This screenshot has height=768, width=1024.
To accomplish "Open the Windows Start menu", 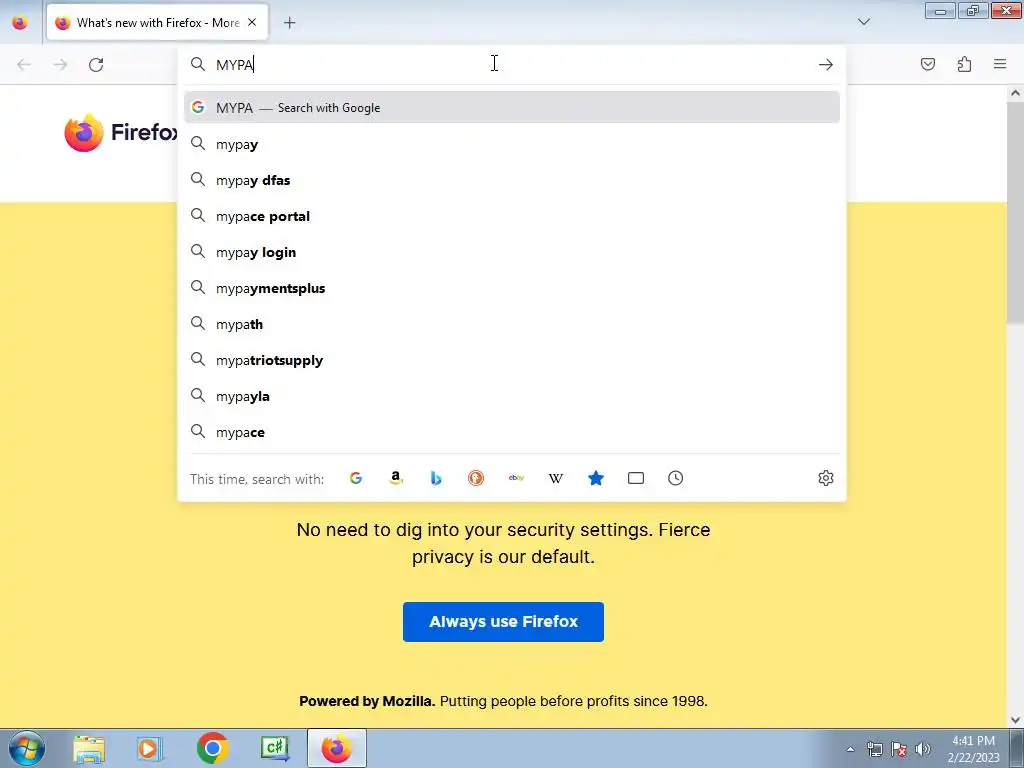I will (27, 748).
